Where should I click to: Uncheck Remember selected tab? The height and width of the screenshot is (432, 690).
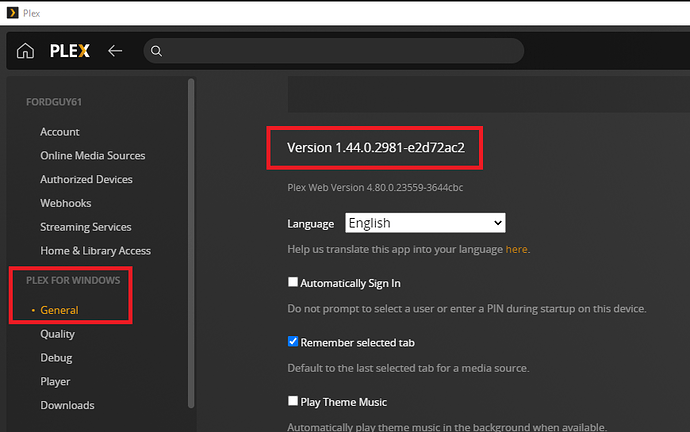tap(293, 341)
